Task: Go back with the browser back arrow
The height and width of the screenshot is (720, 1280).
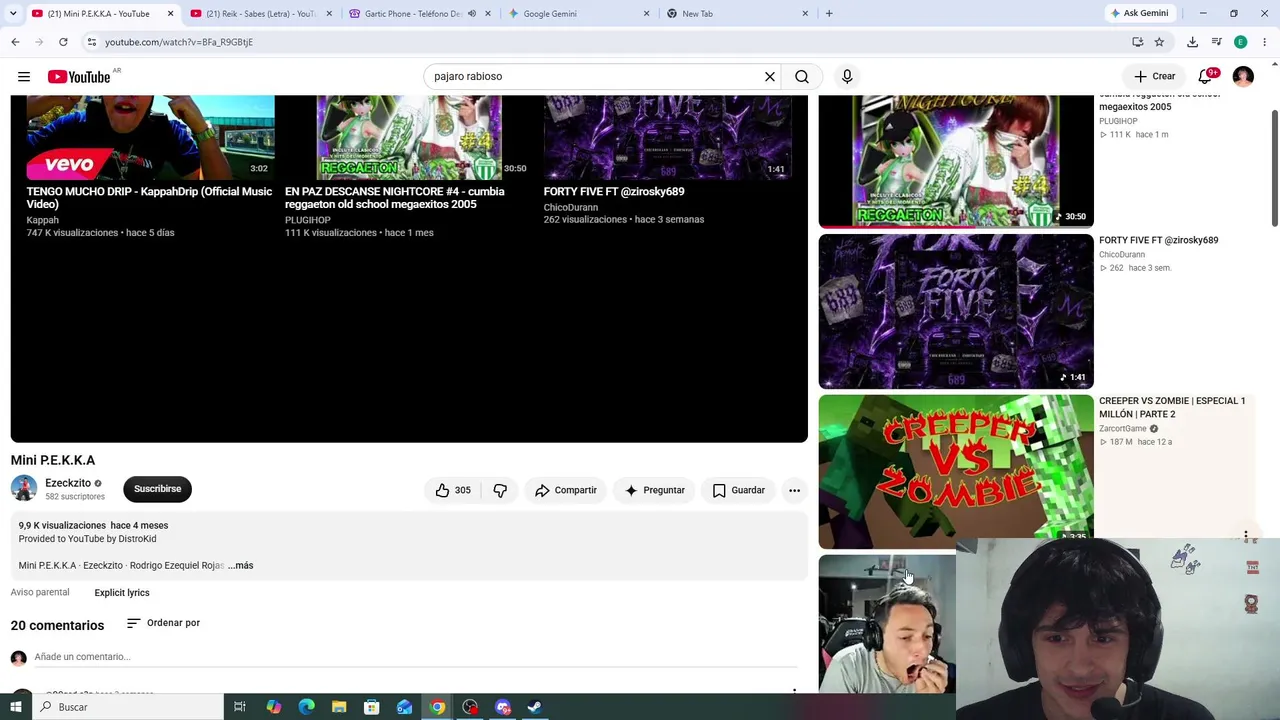Action: pyautogui.click(x=16, y=42)
